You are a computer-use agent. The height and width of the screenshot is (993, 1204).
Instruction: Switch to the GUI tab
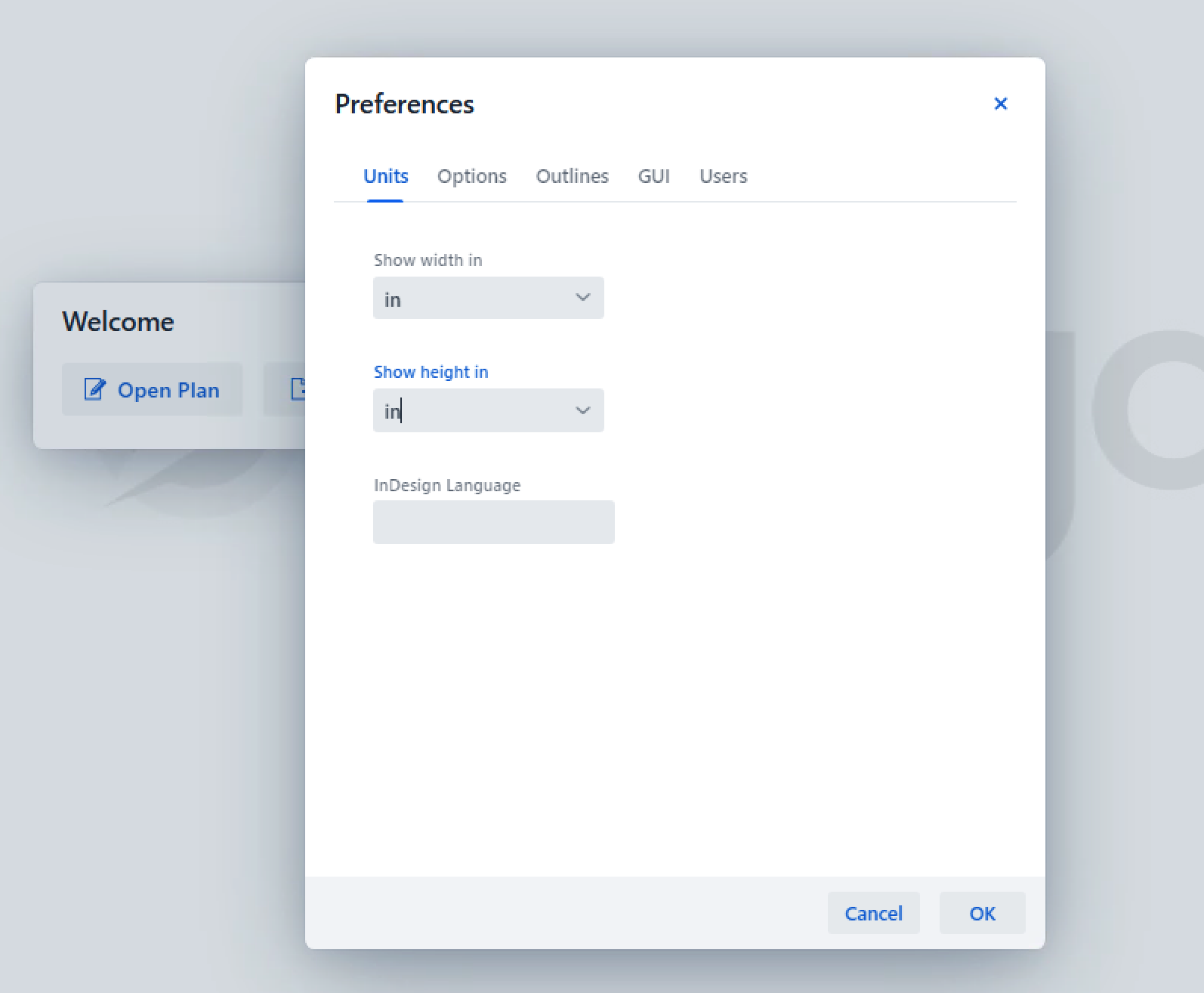(653, 176)
